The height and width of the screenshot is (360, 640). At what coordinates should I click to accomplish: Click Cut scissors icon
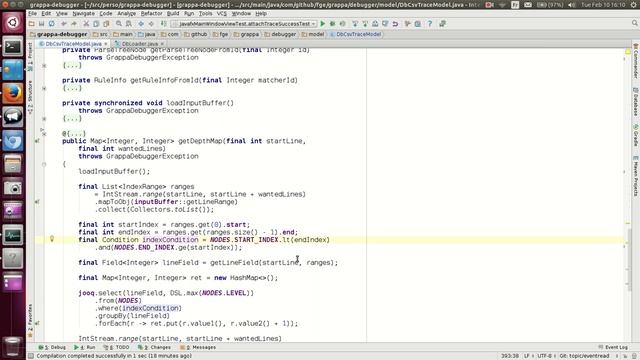(86, 24)
